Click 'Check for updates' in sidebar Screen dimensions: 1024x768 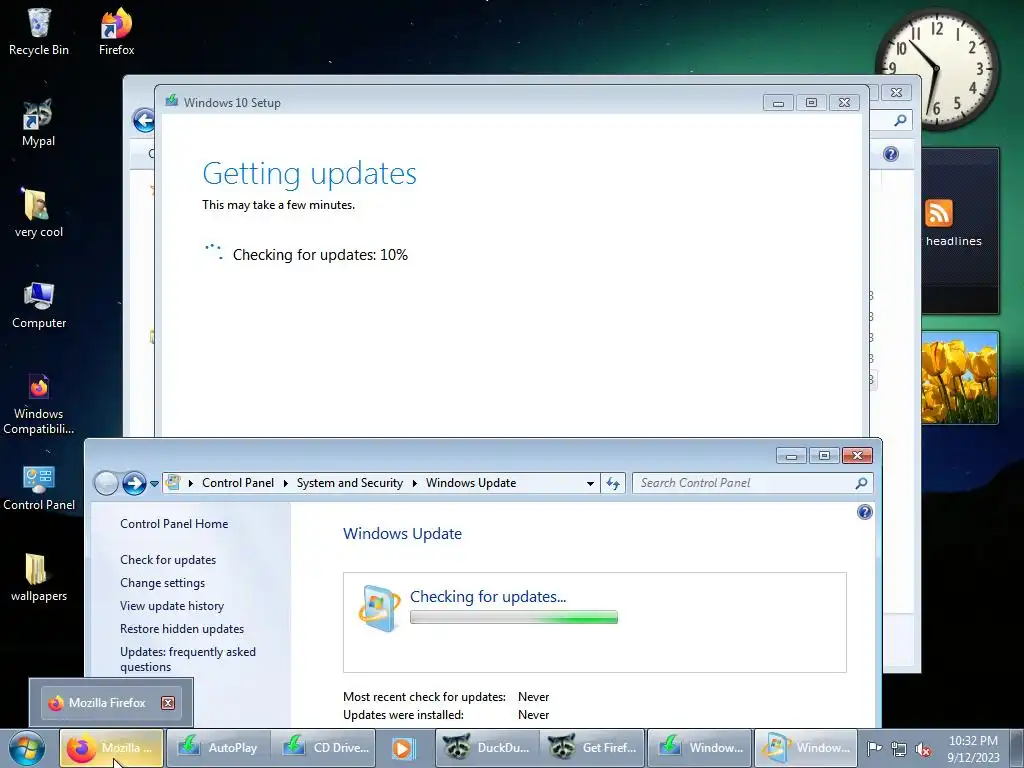[168, 560]
